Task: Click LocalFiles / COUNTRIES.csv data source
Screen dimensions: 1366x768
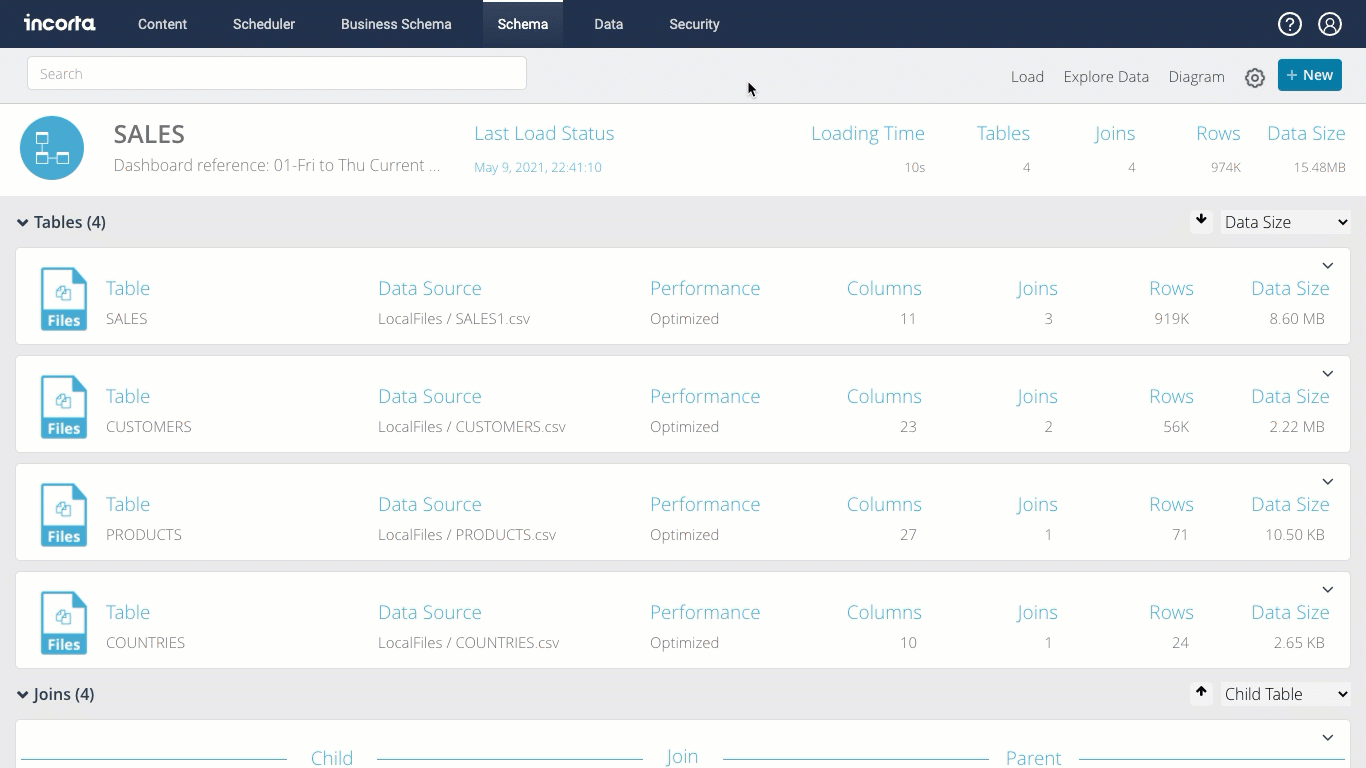Action: point(469,643)
